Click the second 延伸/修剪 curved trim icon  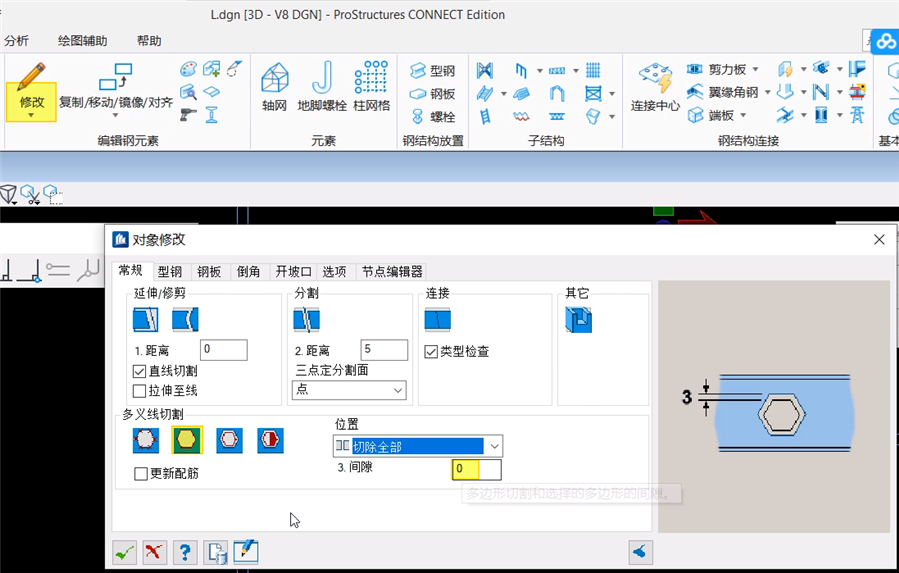pos(185,319)
